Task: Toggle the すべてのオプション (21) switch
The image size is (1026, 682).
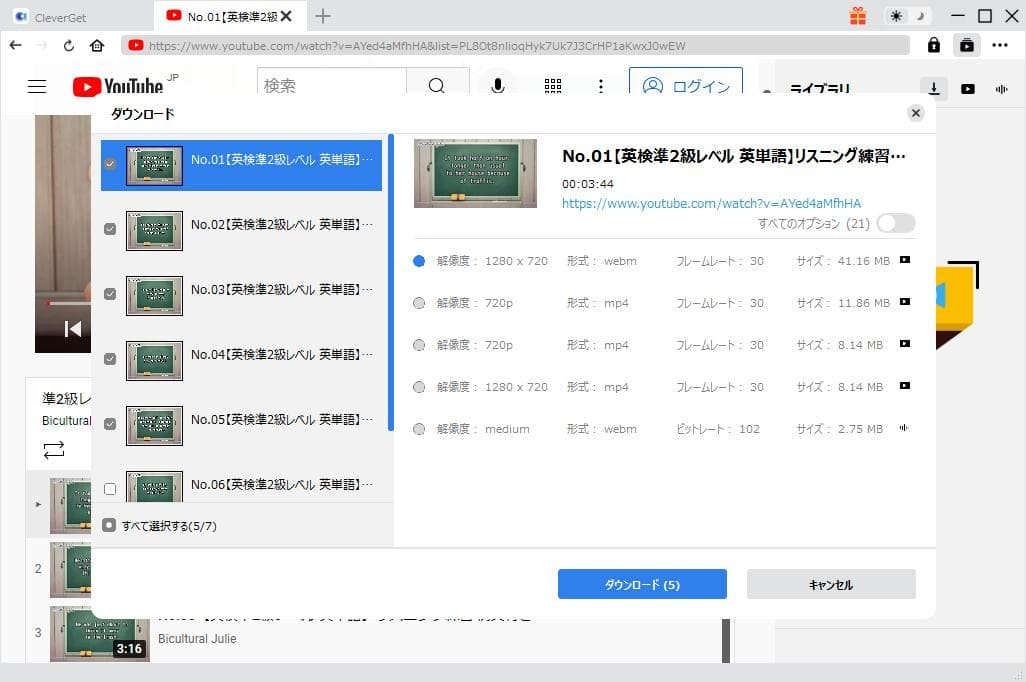Action: click(895, 223)
